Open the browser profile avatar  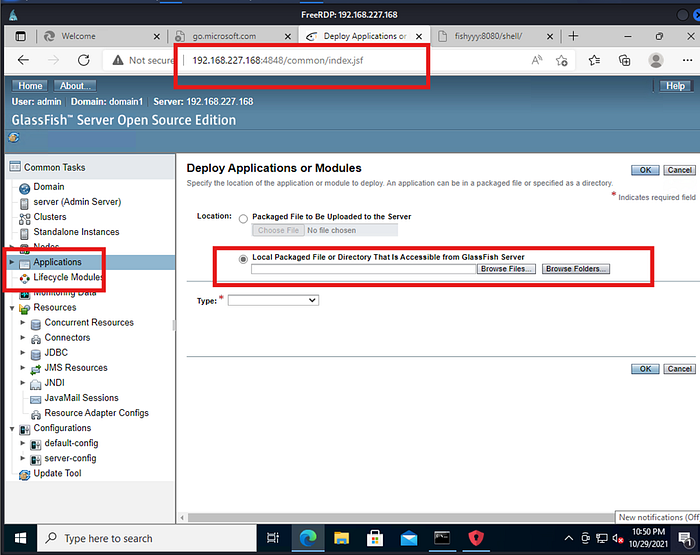point(656,60)
